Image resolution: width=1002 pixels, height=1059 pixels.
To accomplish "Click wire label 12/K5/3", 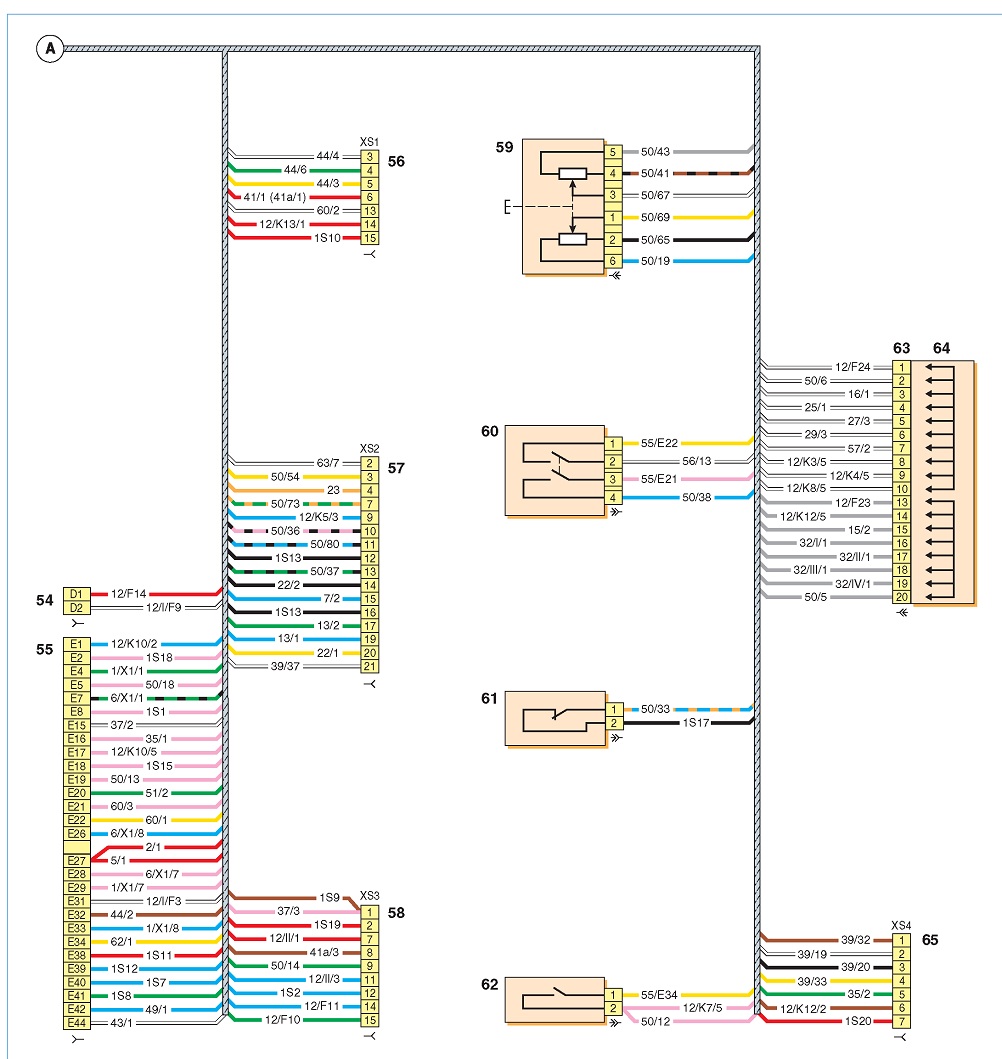I will 319,517.
